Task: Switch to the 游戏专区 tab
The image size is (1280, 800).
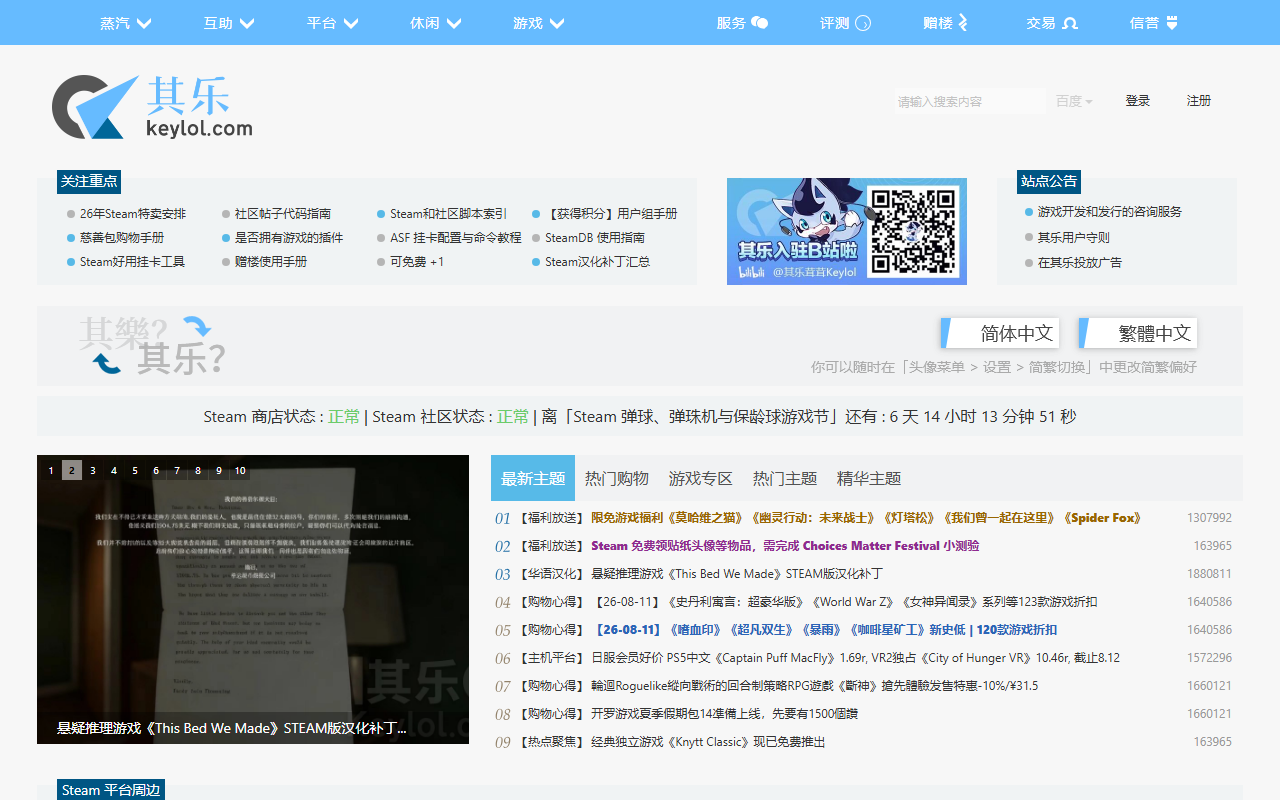Action: 701,478
